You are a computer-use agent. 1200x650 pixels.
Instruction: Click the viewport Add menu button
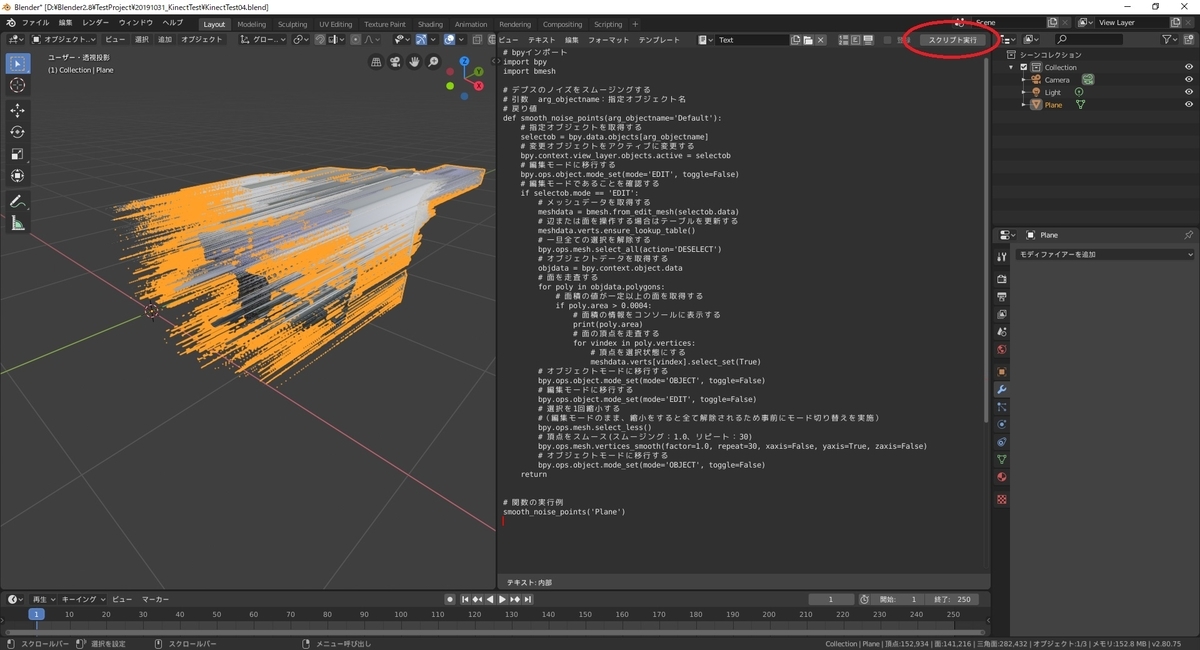(x=165, y=40)
